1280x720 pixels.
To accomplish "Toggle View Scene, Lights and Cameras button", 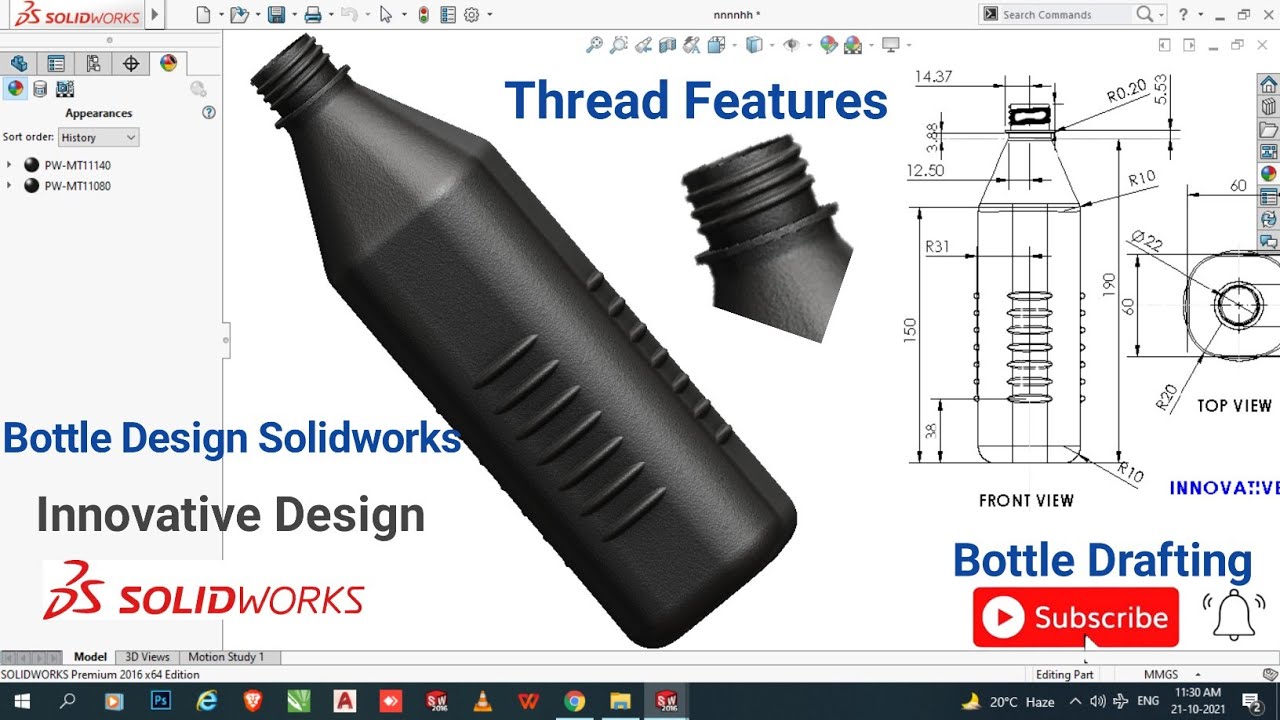I will pos(65,88).
